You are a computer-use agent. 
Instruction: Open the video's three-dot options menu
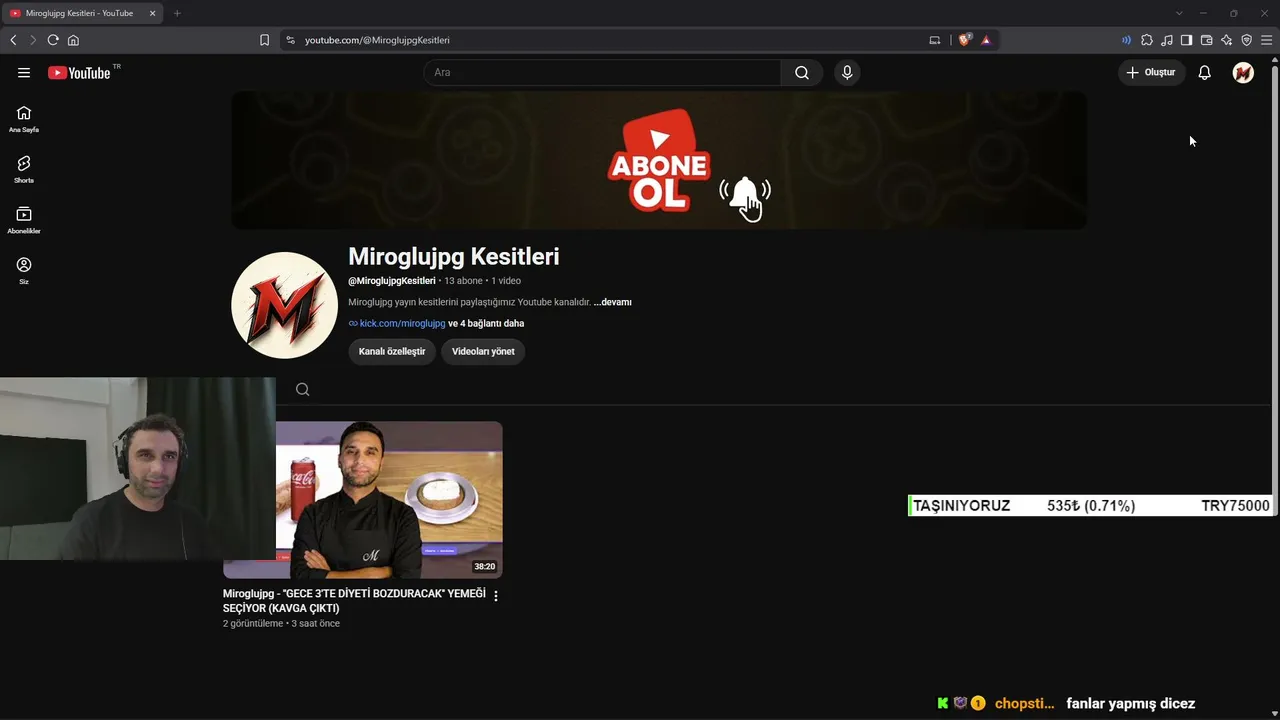point(496,596)
